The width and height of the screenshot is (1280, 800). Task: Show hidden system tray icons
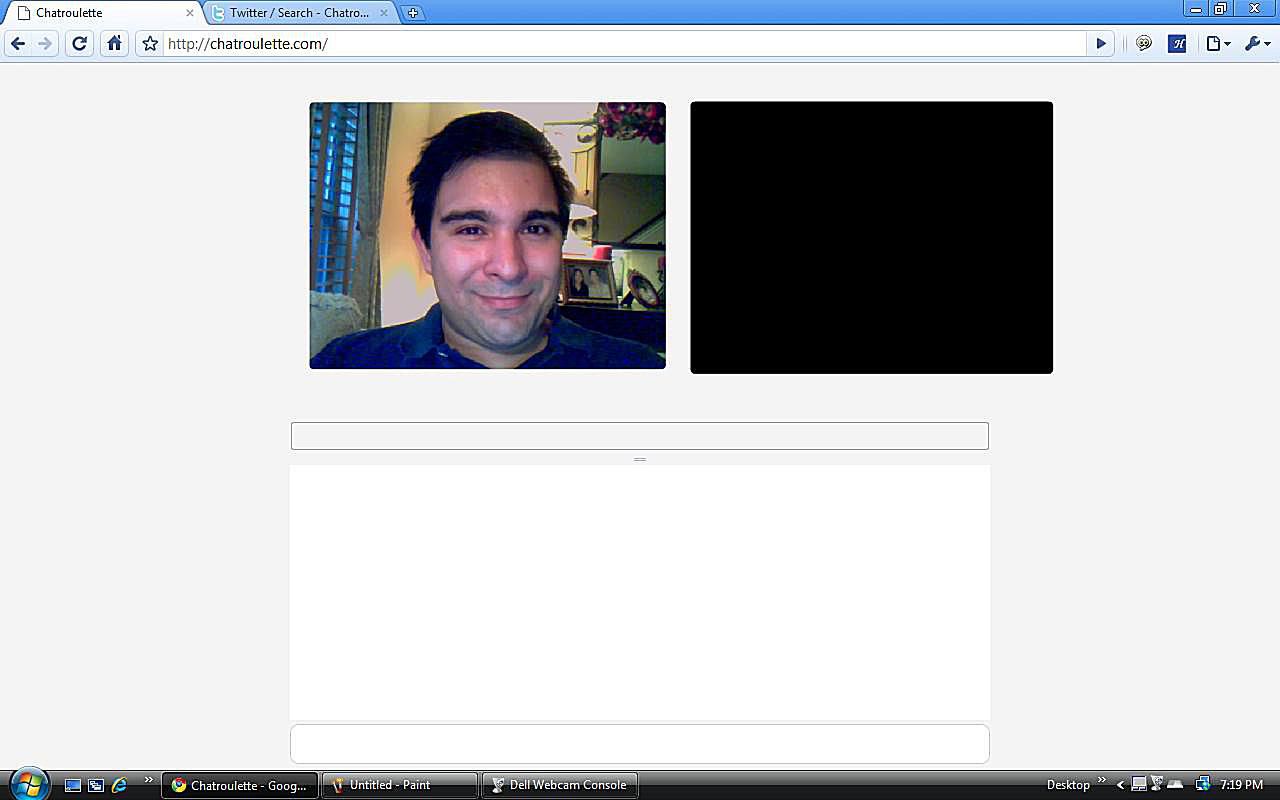1121,785
